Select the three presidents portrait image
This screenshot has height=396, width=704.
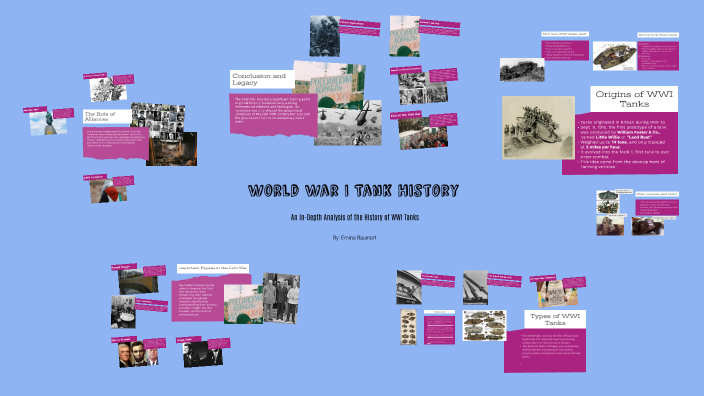[138, 354]
